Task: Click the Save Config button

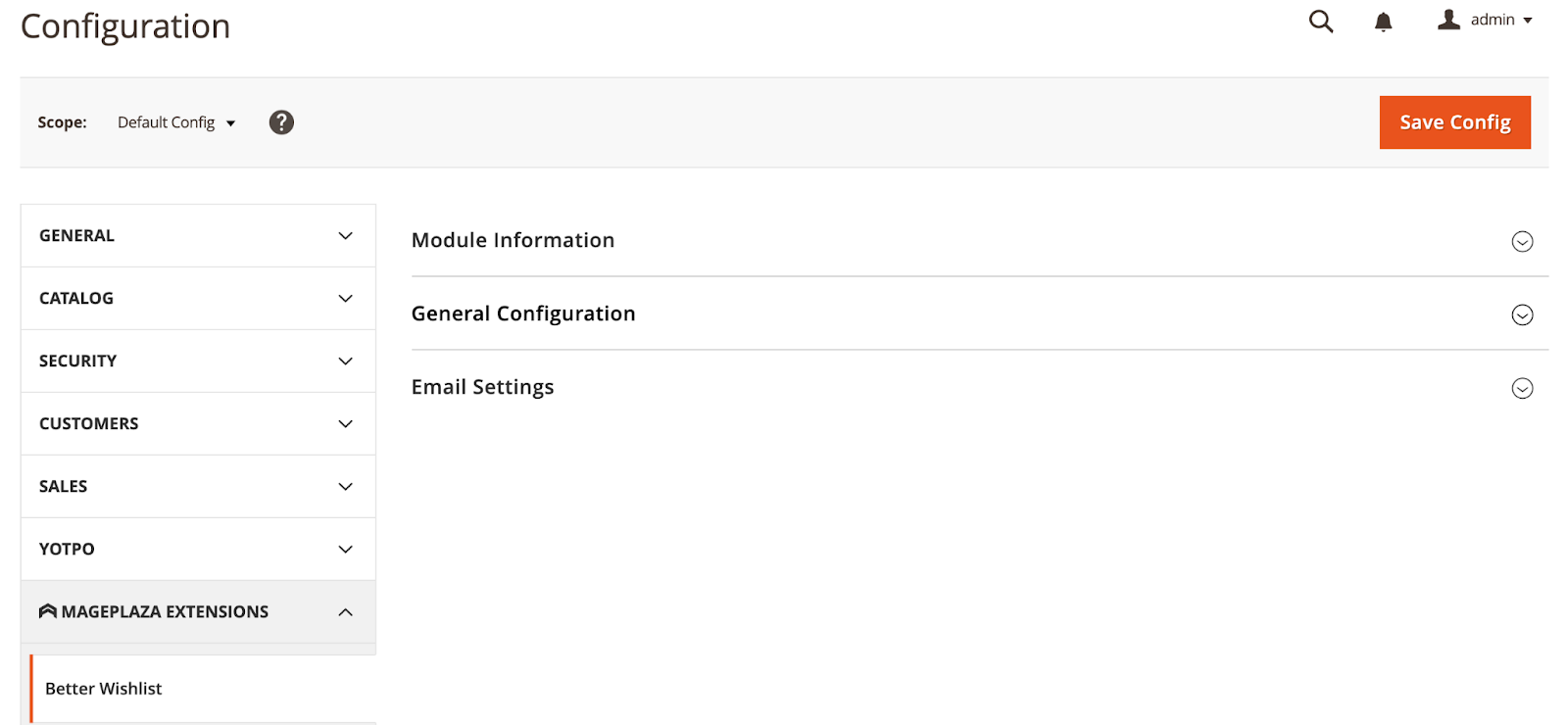Action: point(1454,122)
